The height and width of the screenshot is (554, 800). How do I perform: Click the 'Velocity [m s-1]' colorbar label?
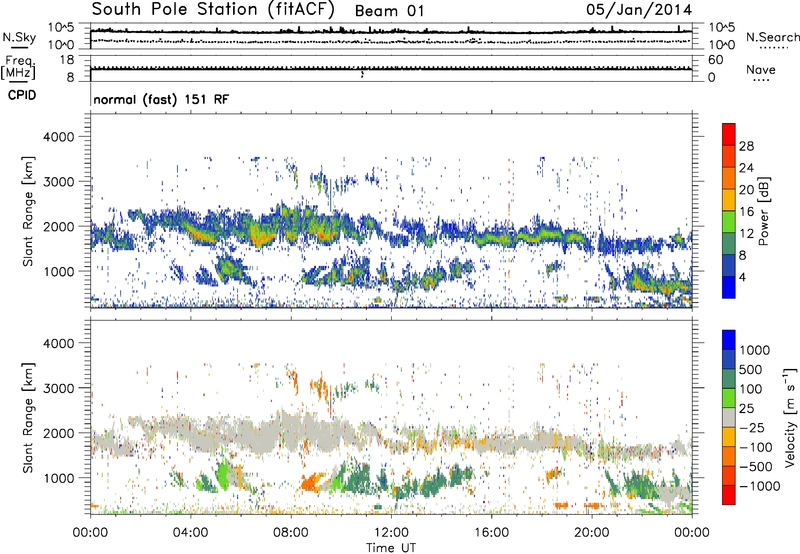(x=790, y=417)
